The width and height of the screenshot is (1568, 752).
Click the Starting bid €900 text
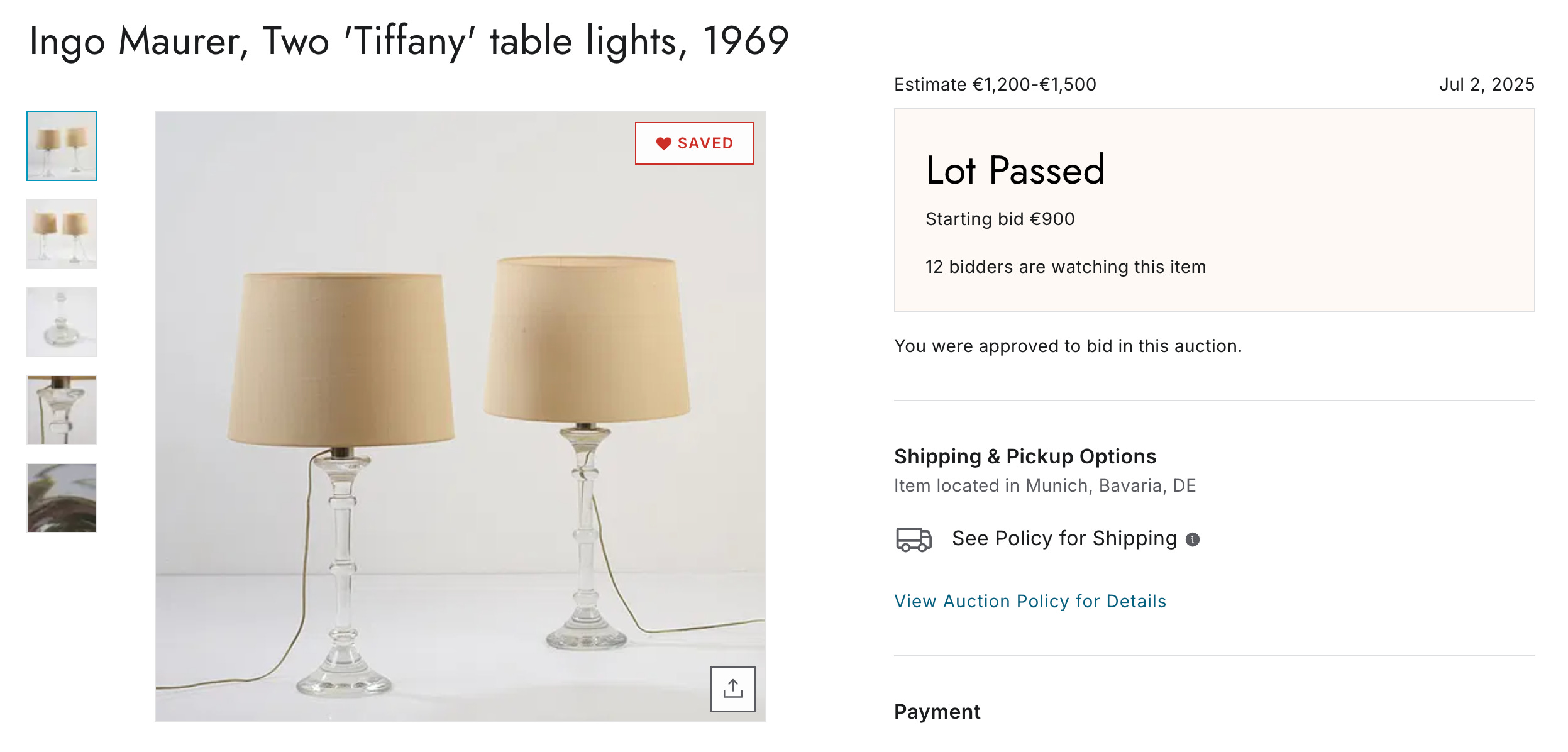click(x=1000, y=219)
